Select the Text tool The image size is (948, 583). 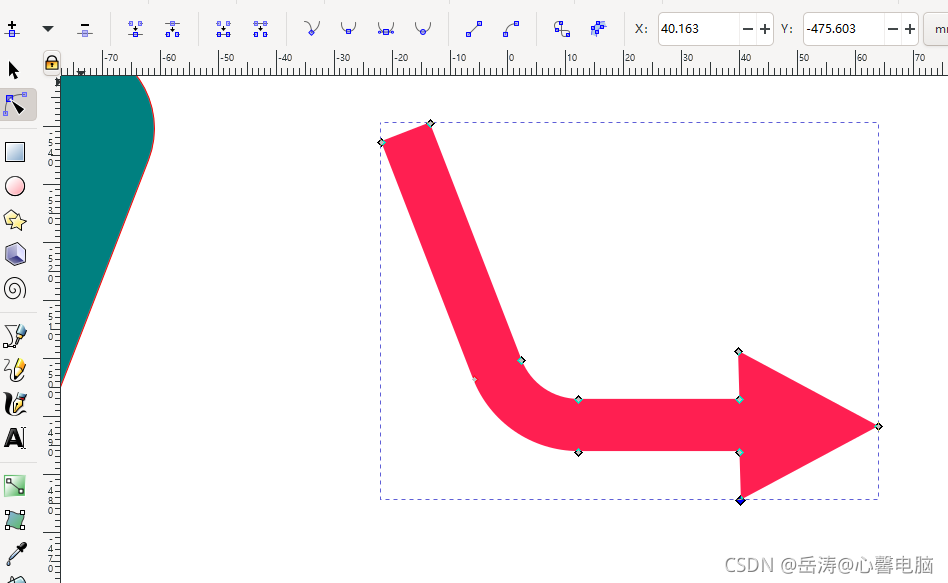pyautogui.click(x=15, y=438)
